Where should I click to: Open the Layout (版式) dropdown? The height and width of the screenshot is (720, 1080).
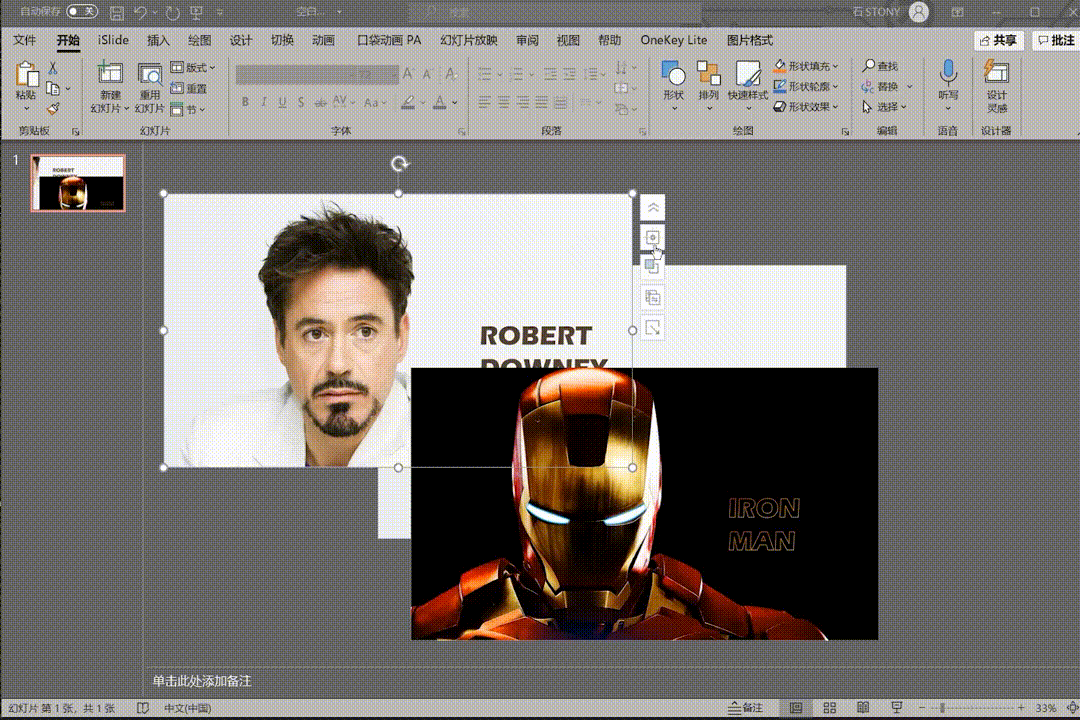point(193,67)
